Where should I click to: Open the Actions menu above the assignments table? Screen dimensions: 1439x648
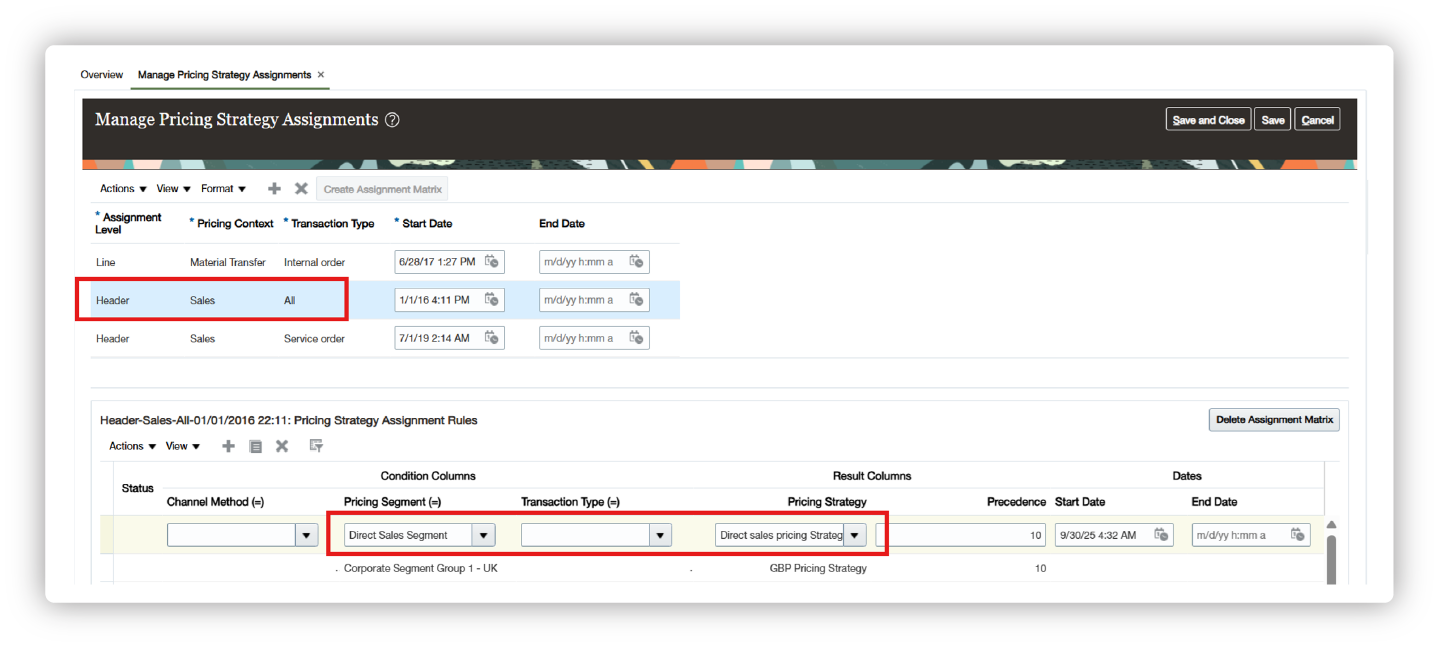pyautogui.click(x=116, y=187)
